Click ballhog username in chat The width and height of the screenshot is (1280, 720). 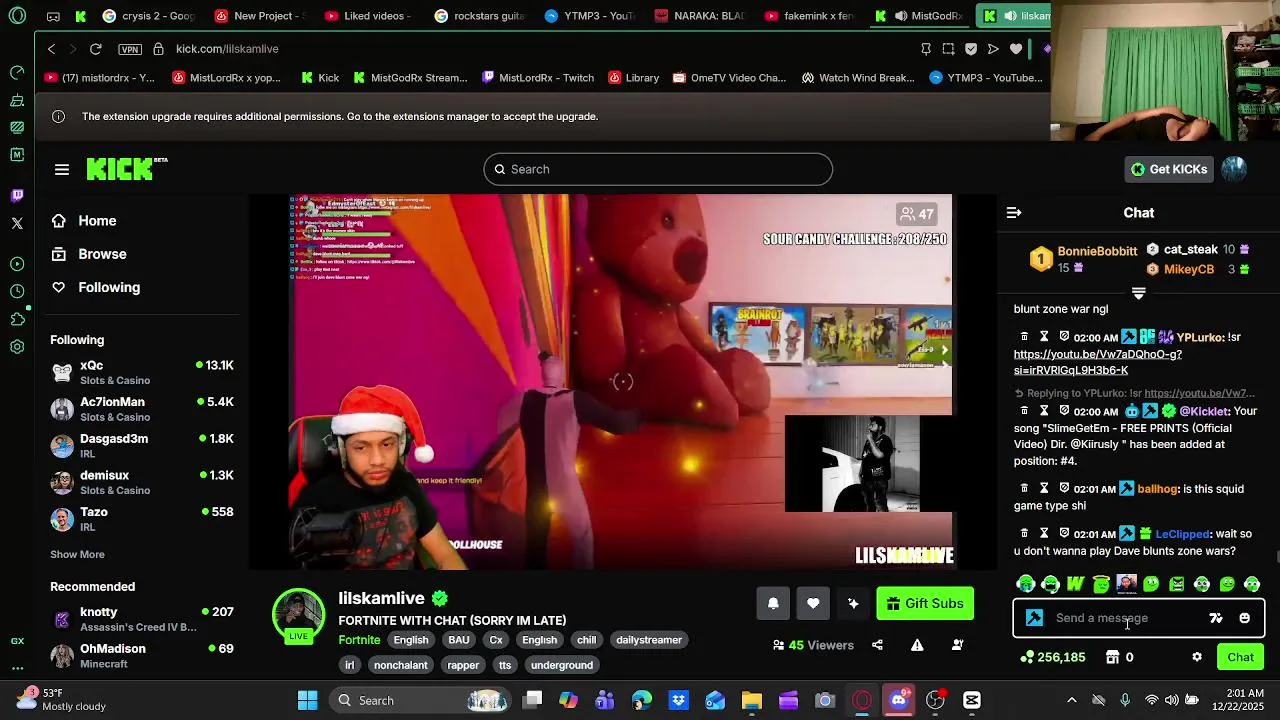point(1157,489)
